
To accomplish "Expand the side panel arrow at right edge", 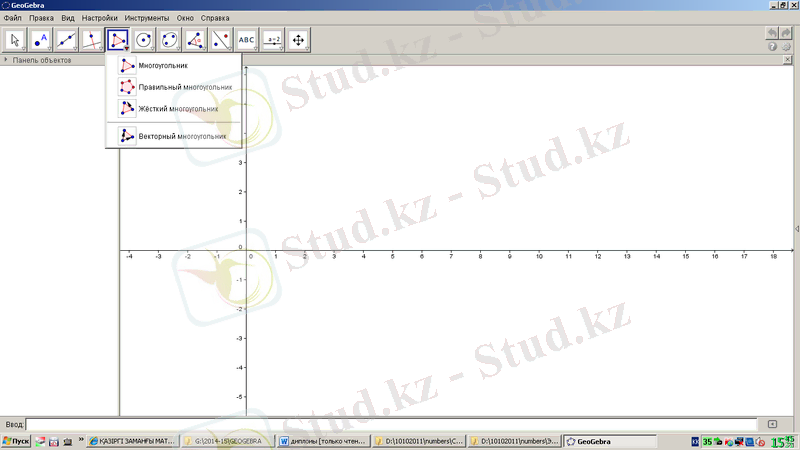I will 797,229.
